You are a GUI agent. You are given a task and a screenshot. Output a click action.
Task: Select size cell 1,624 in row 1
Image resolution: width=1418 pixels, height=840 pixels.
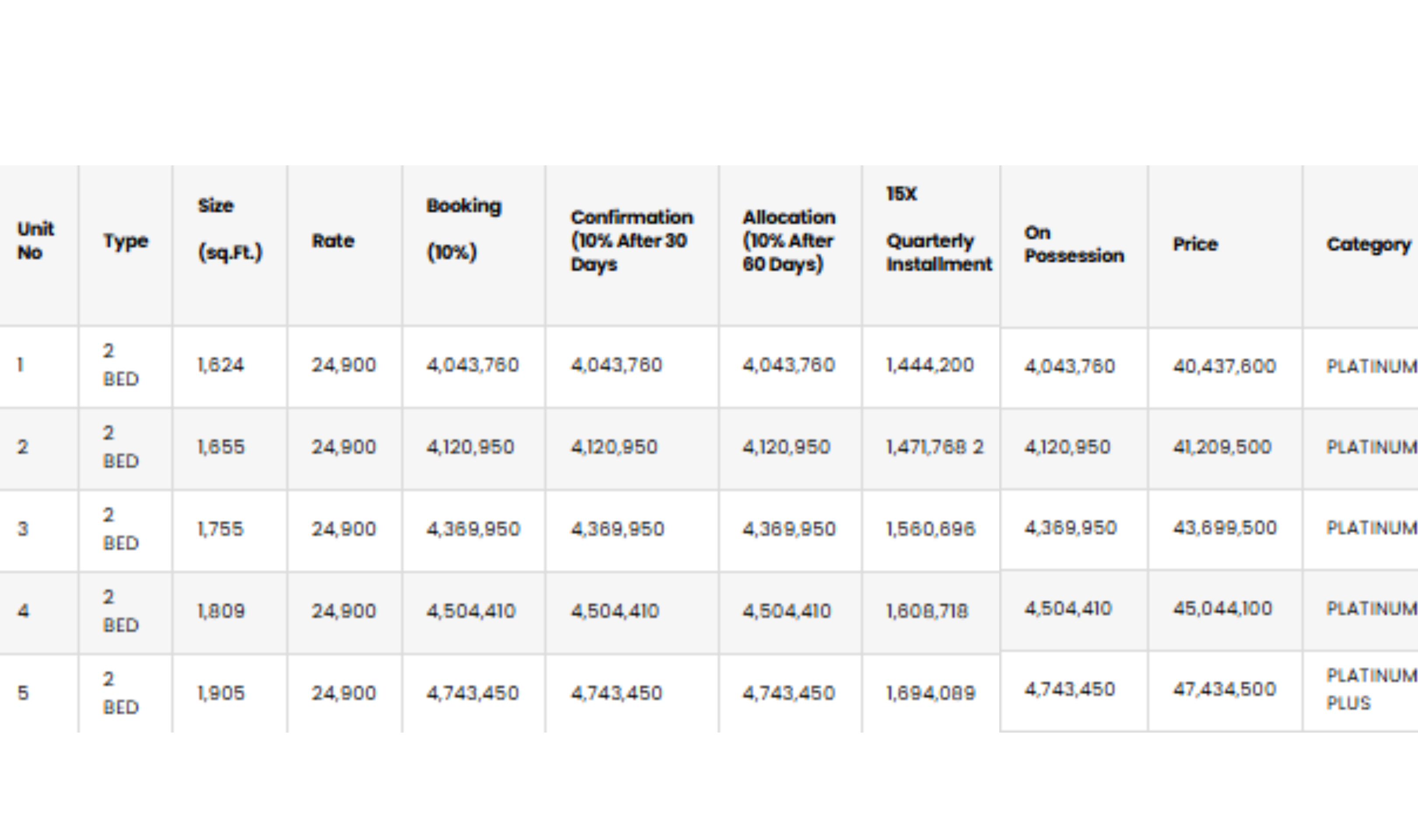point(221,365)
